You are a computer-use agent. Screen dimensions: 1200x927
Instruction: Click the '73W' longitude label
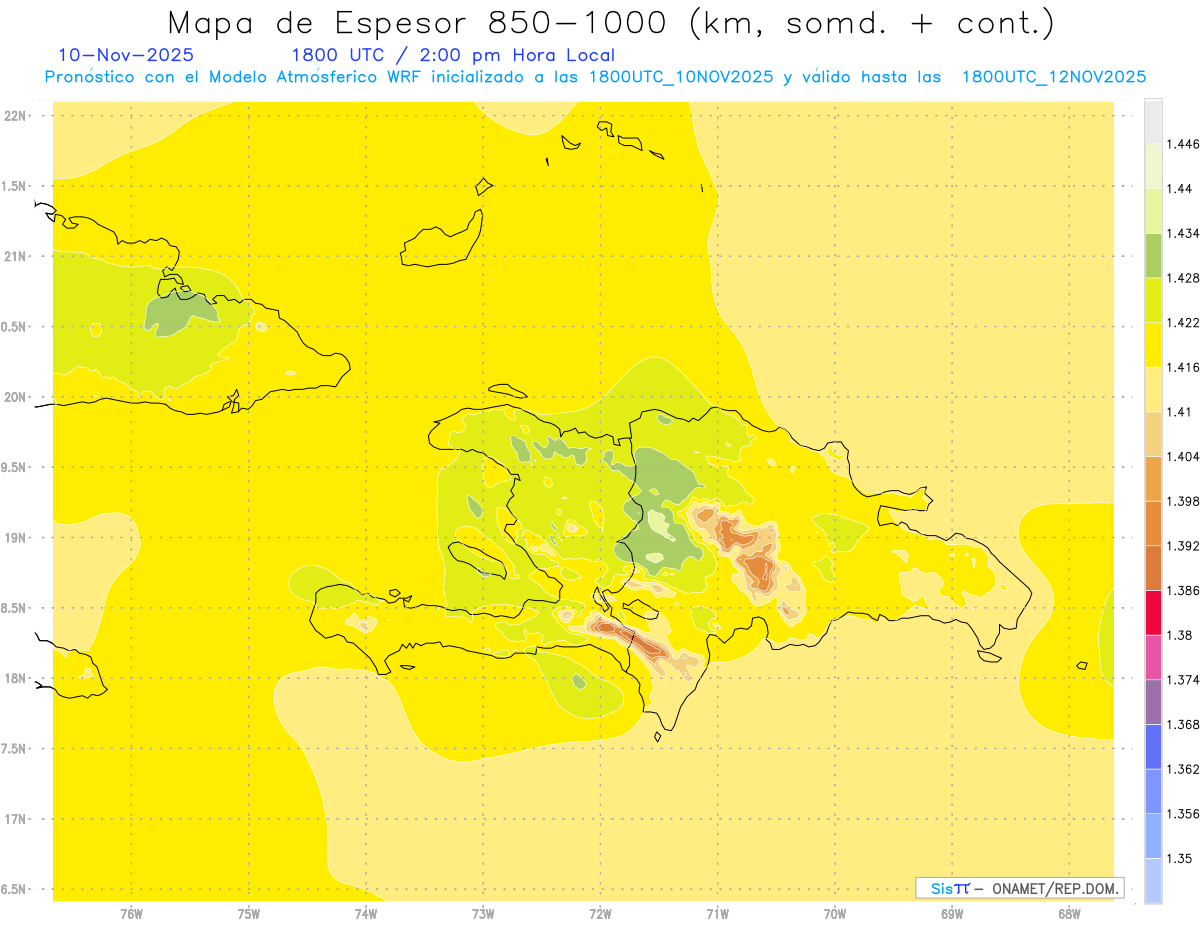[483, 914]
